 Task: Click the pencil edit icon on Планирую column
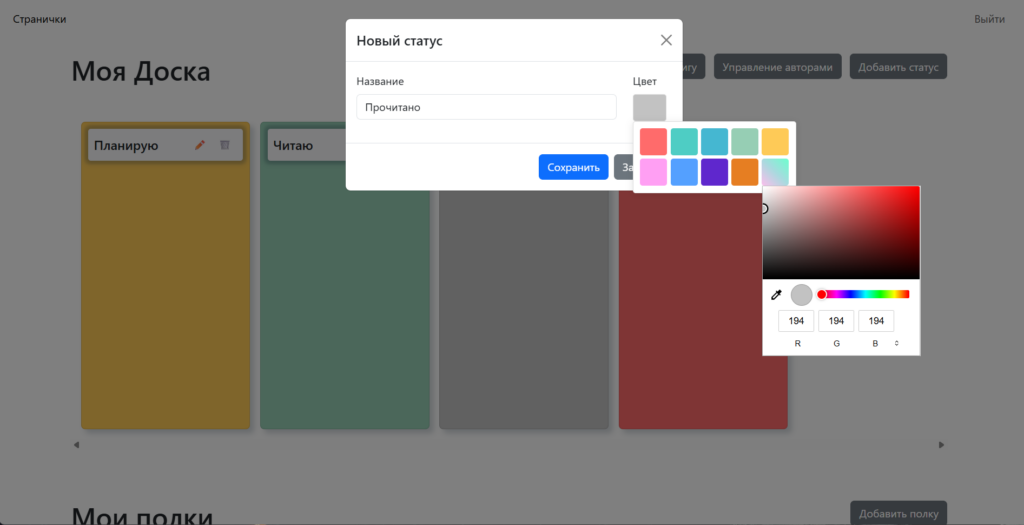click(x=200, y=145)
